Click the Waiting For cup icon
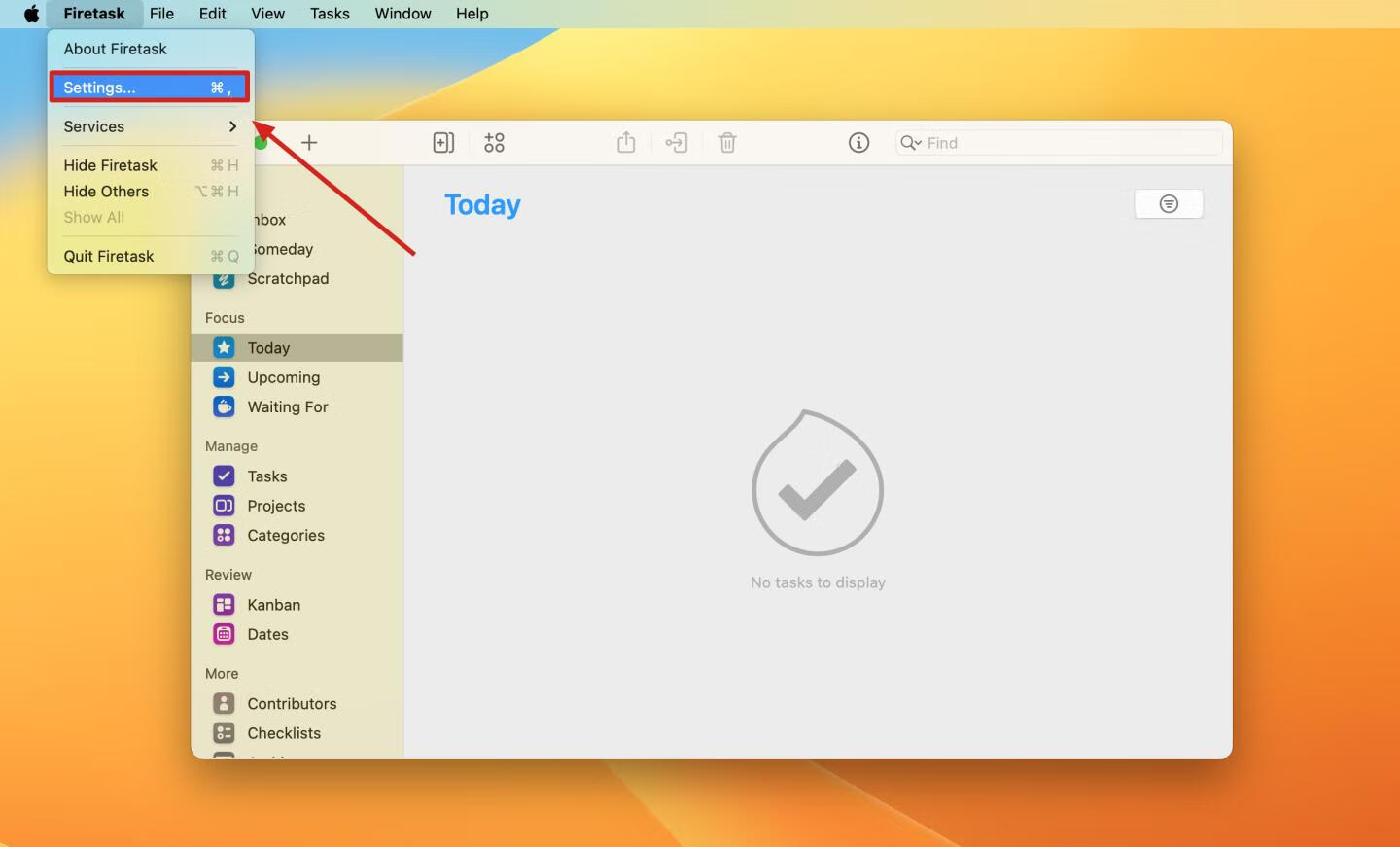The image size is (1400, 847). coord(224,406)
